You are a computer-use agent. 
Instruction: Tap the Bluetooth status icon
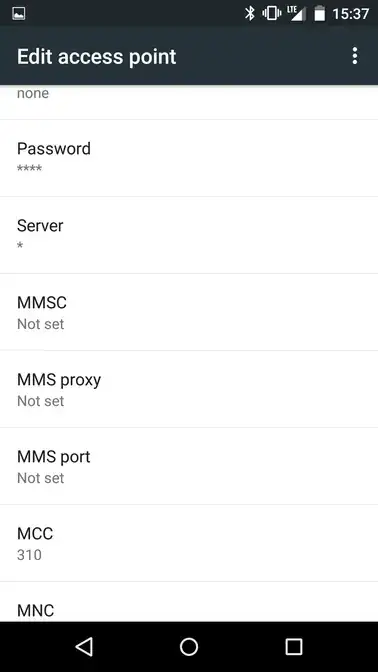(249, 14)
